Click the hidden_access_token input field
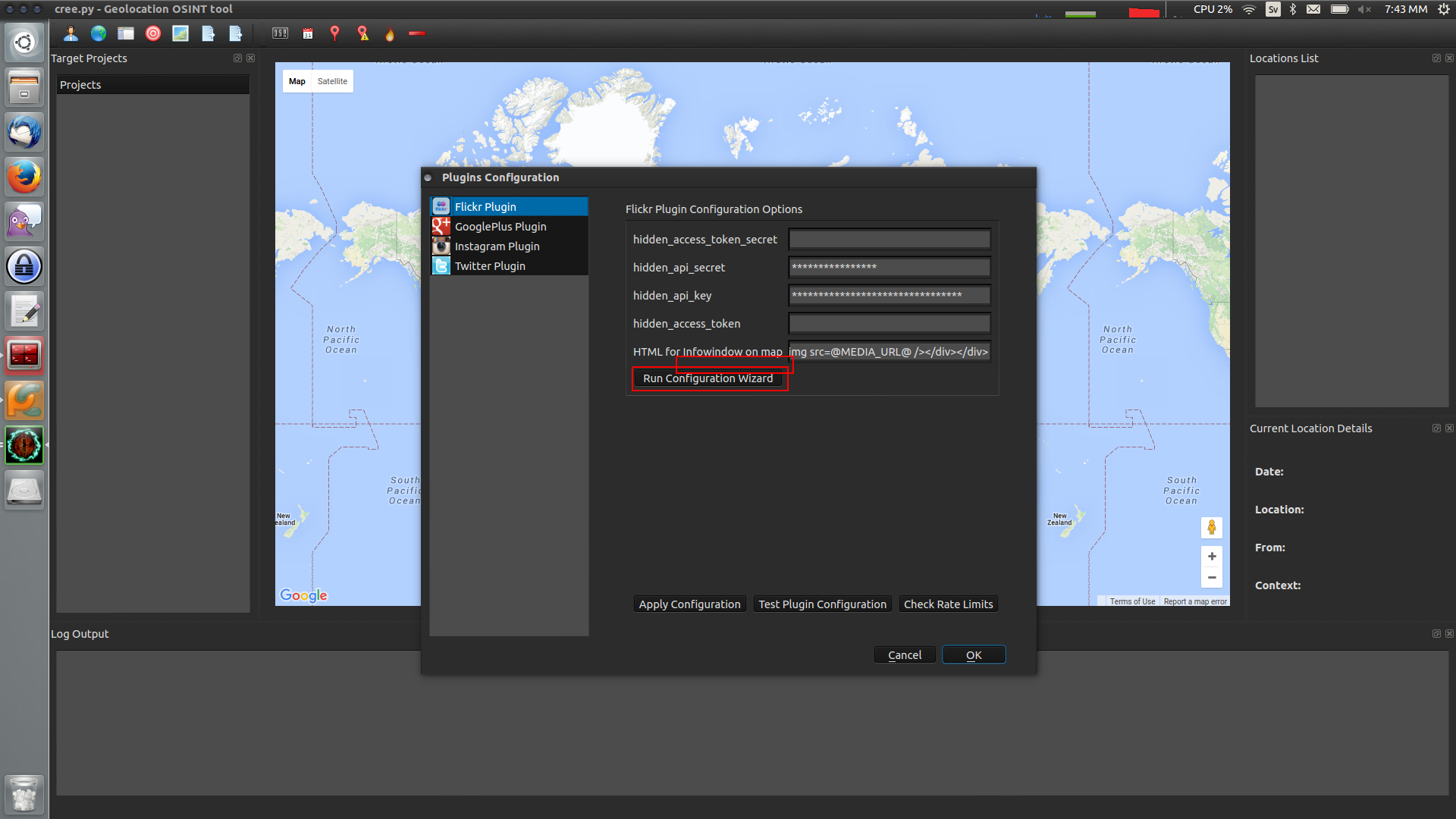The width and height of the screenshot is (1456, 819). click(x=890, y=324)
